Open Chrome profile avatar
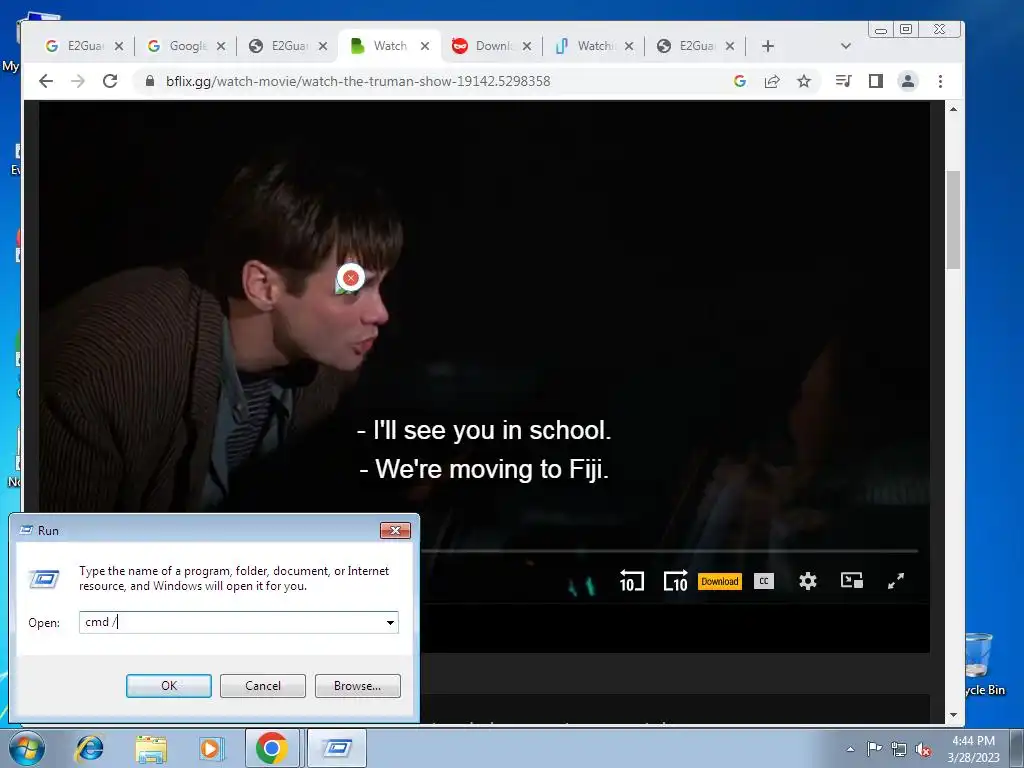This screenshot has height=768, width=1024. [908, 81]
